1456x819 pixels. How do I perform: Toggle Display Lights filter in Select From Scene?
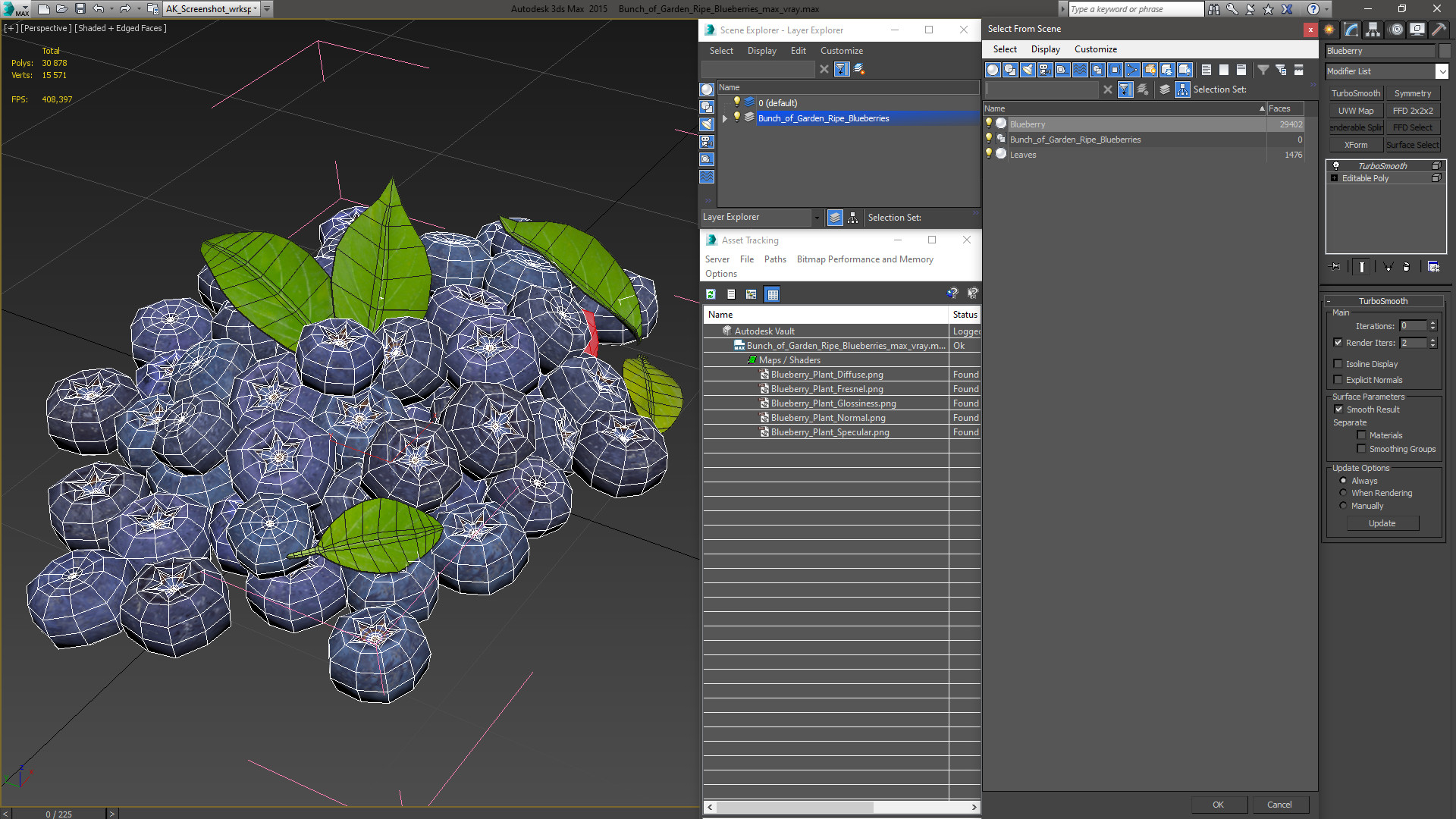click(x=1028, y=70)
